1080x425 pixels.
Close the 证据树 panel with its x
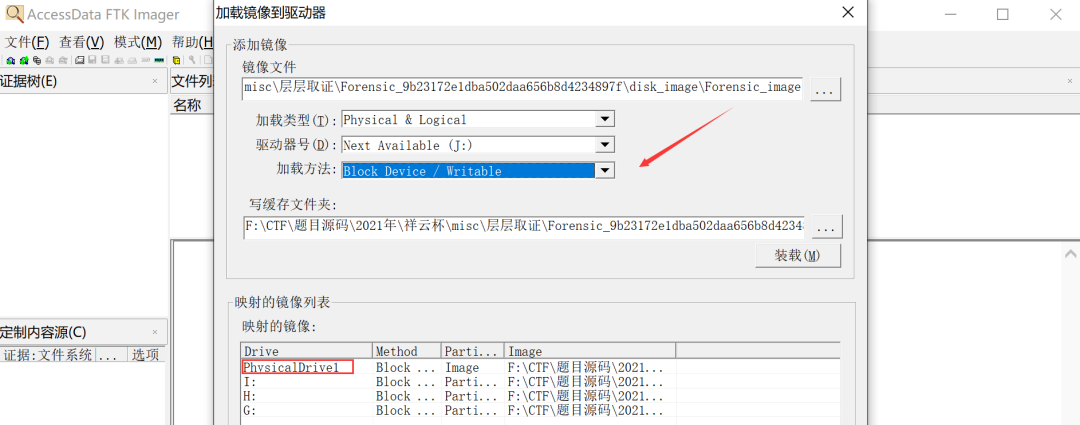click(x=154, y=81)
